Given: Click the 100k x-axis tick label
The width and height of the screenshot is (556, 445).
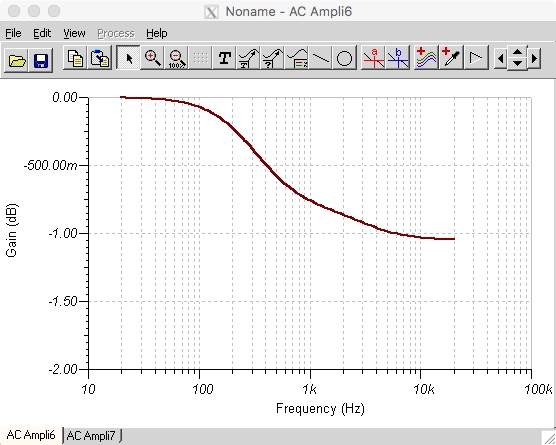Looking at the screenshot, I should click(538, 389).
